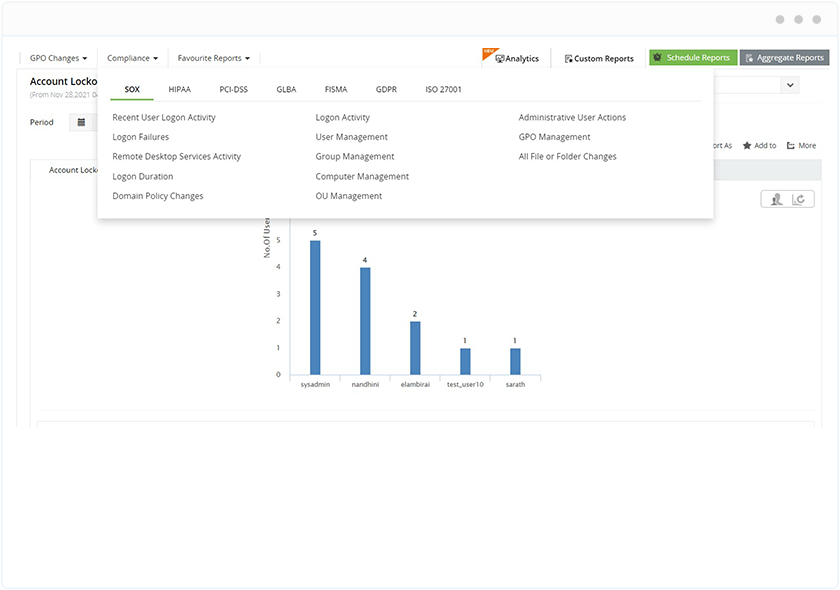The width and height of the screenshot is (840, 590).
Task: Open Domain Policy Changes report
Action: pyautogui.click(x=158, y=196)
